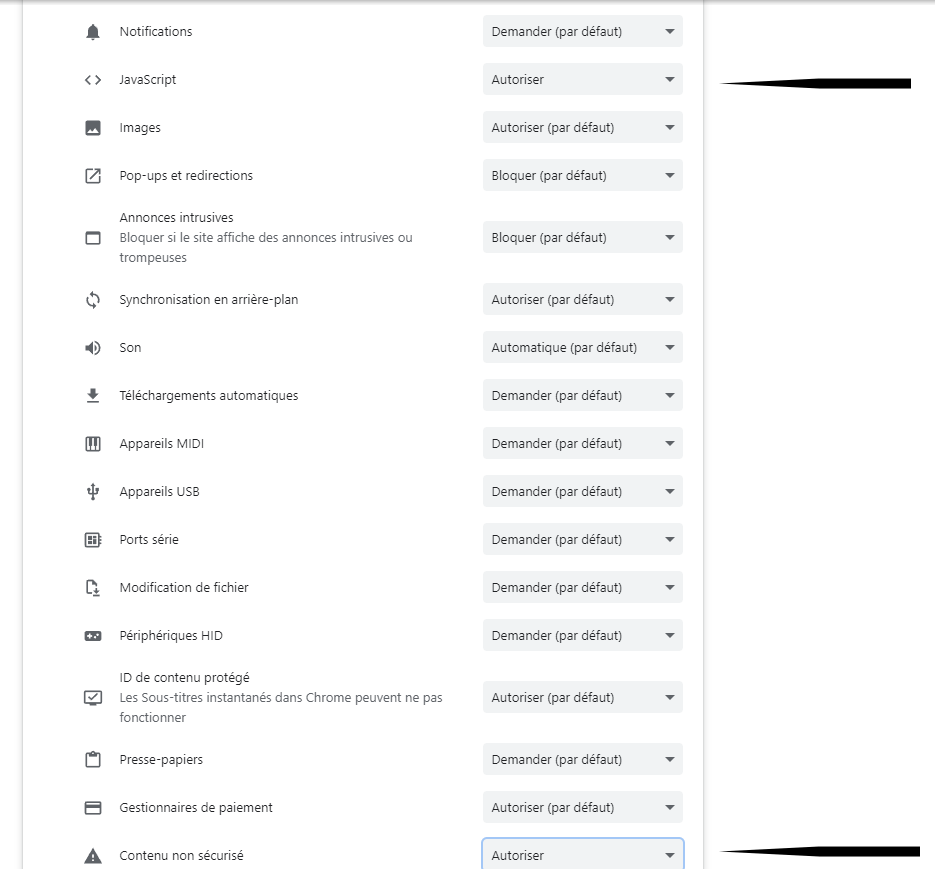Screen dimensions: 935x869
Task: Open the Ports série permission dropdown
Action: click(583, 539)
